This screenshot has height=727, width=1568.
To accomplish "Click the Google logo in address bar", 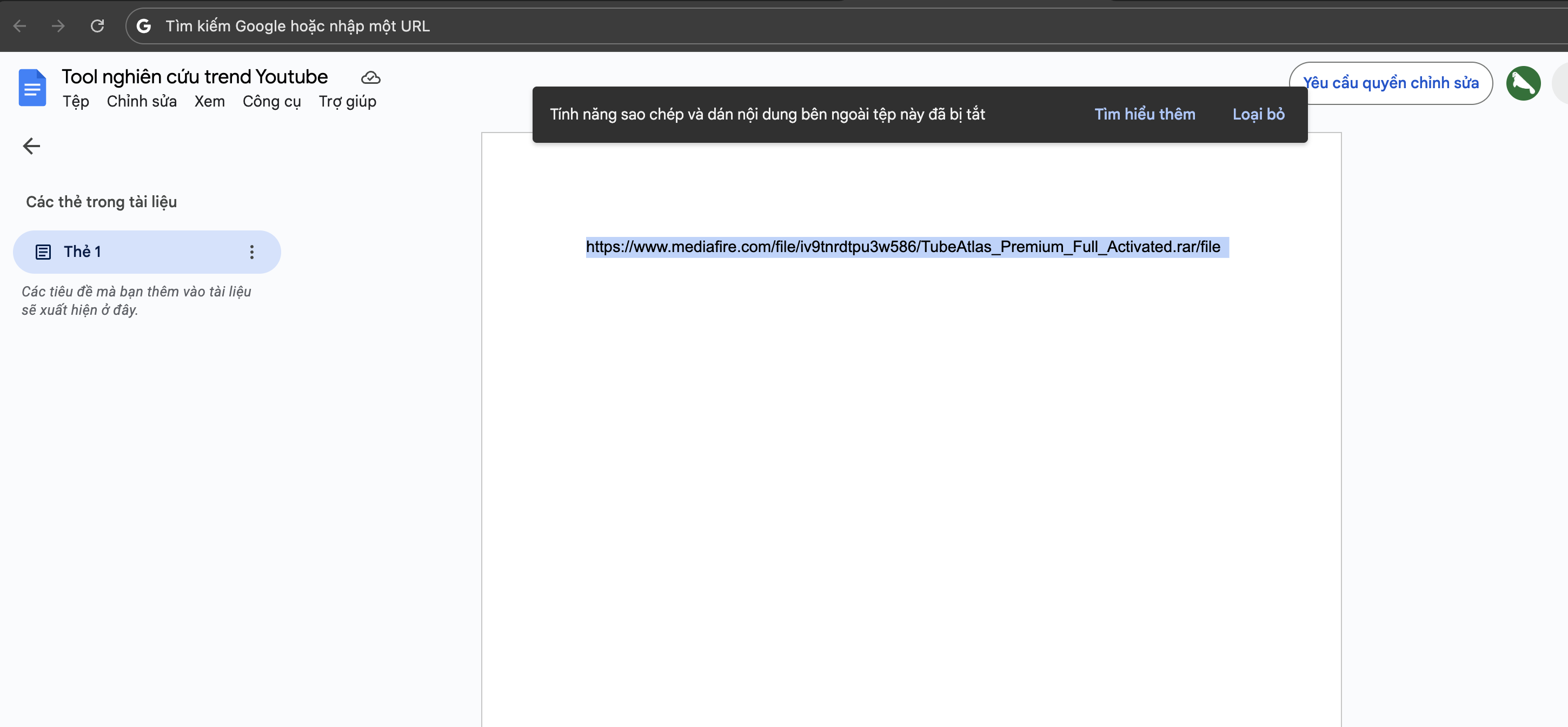I will tap(144, 26).
